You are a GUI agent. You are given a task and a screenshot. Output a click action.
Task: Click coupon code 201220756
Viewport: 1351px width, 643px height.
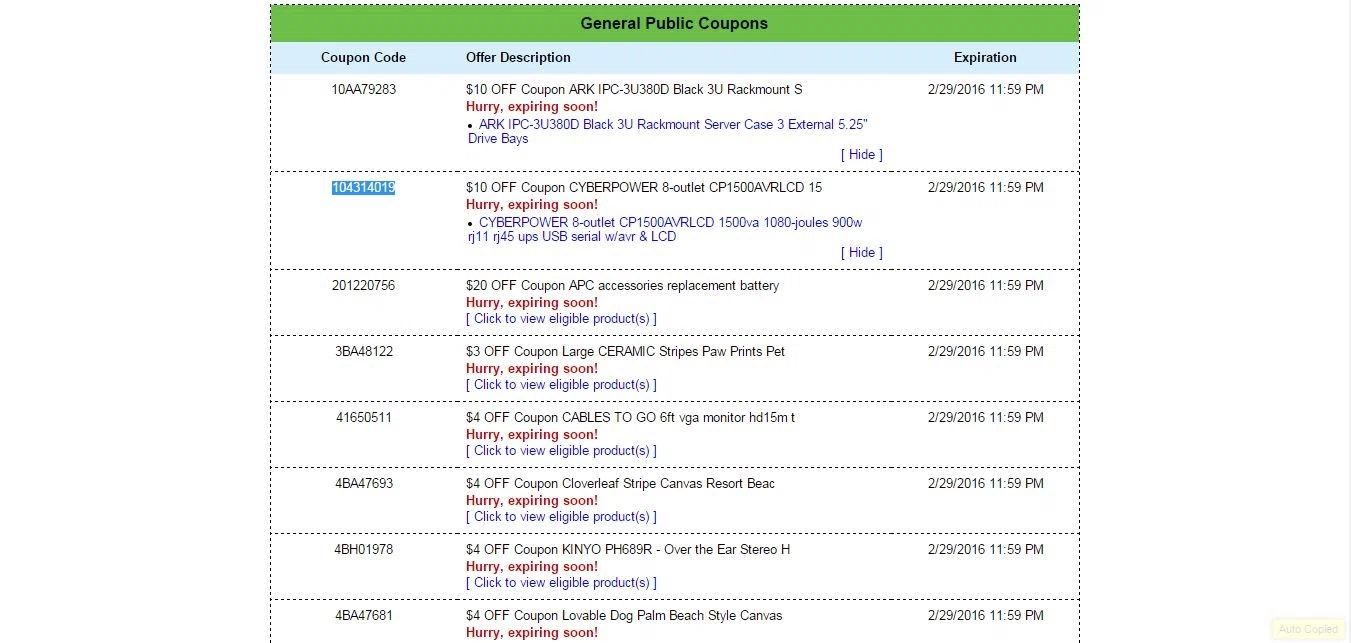364,285
